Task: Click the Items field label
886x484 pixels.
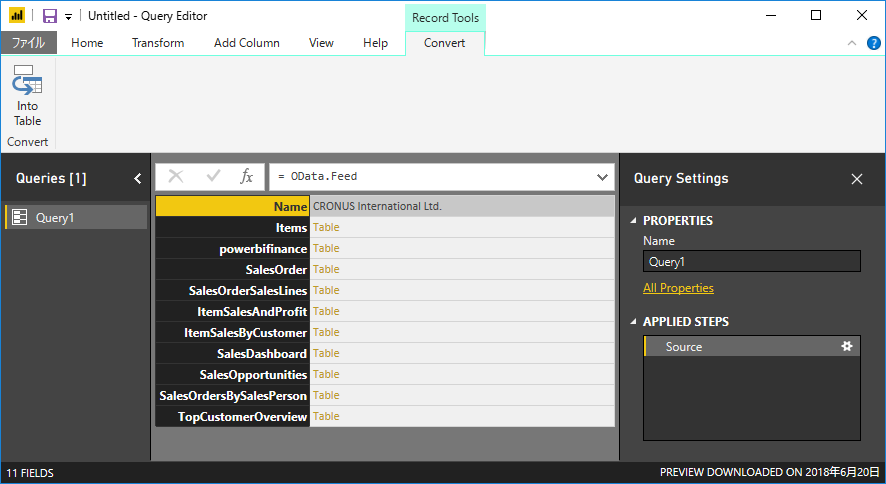Action: [x=291, y=228]
